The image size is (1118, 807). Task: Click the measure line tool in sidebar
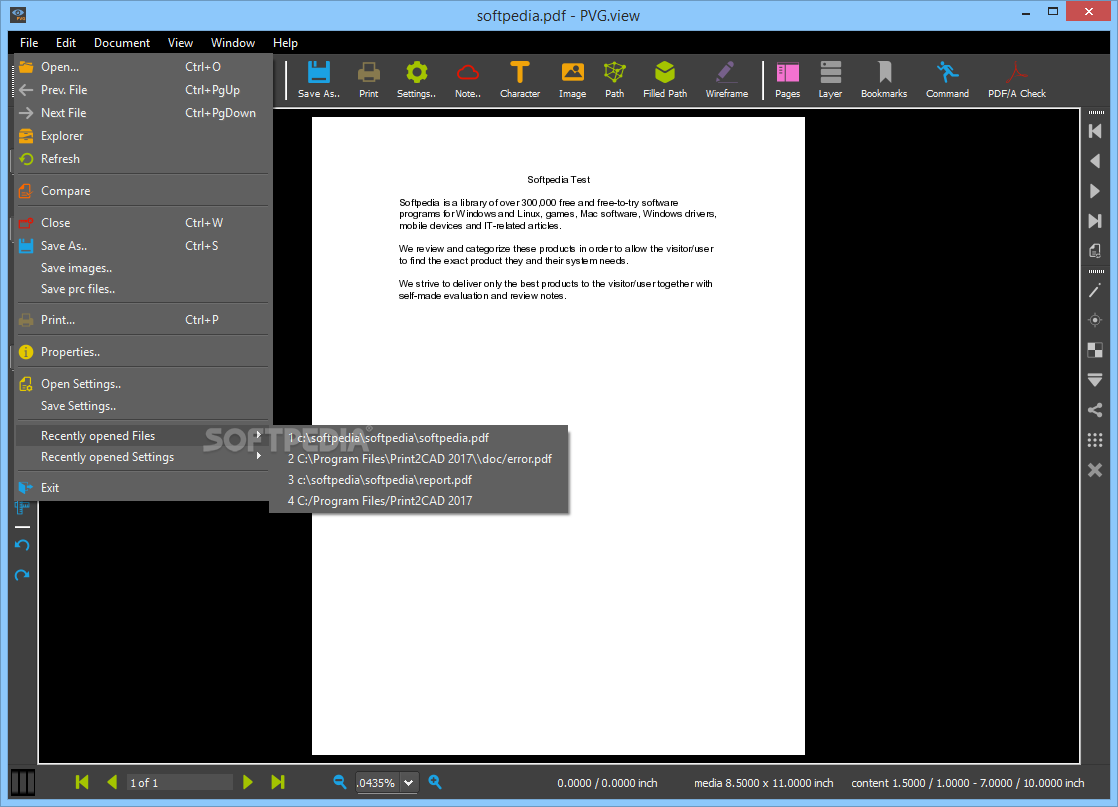tap(1095, 290)
